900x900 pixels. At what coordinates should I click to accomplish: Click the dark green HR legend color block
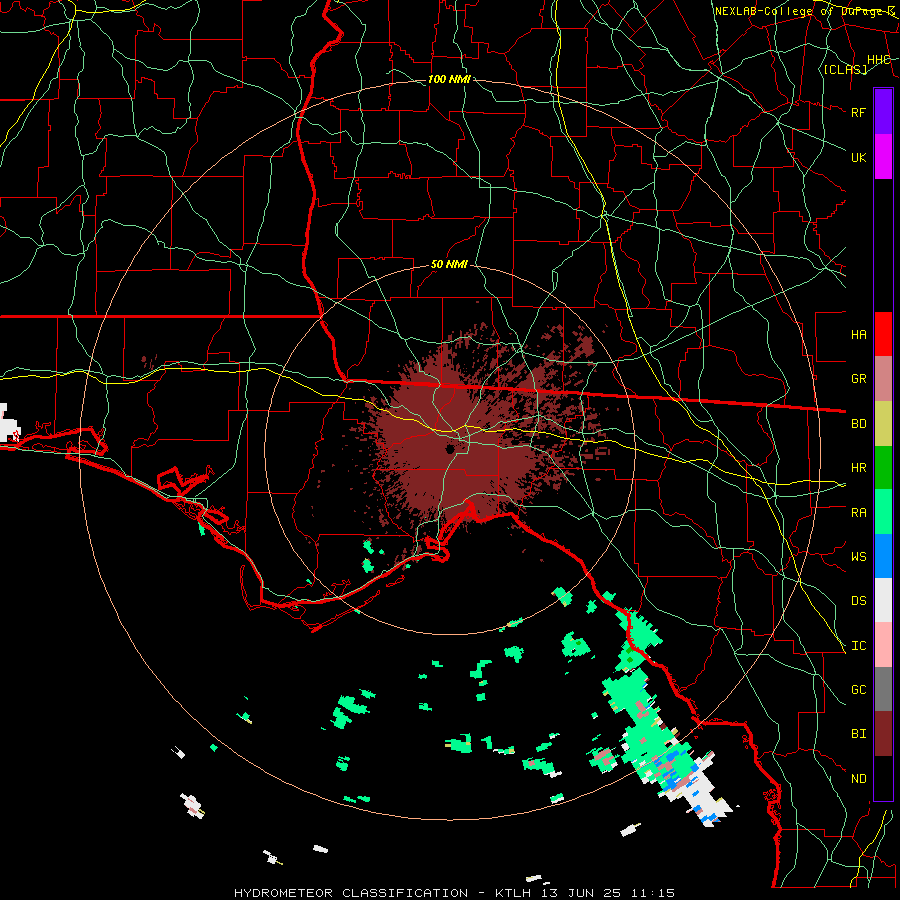[x=883, y=468]
